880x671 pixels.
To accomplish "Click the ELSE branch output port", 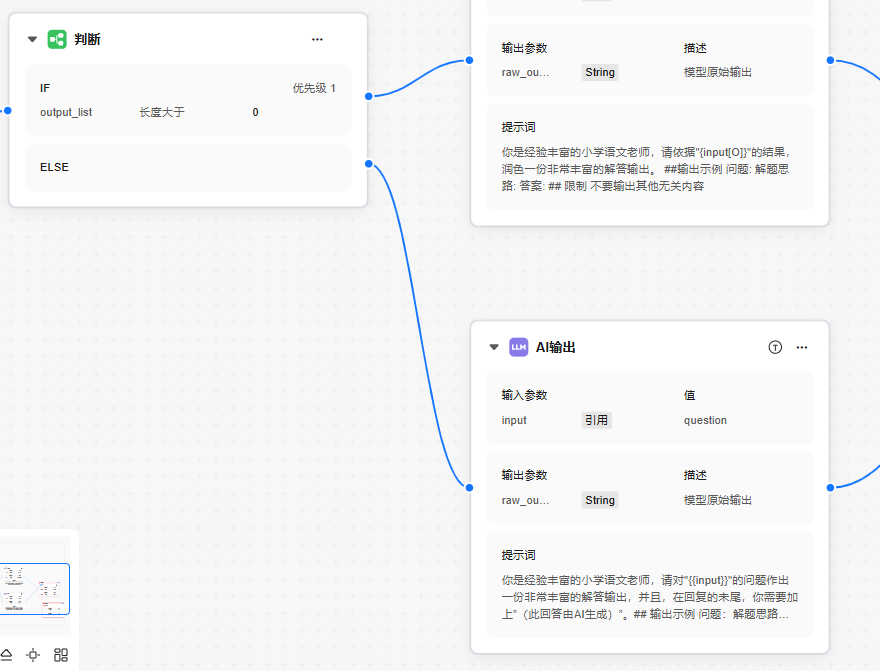I will click(x=369, y=163).
